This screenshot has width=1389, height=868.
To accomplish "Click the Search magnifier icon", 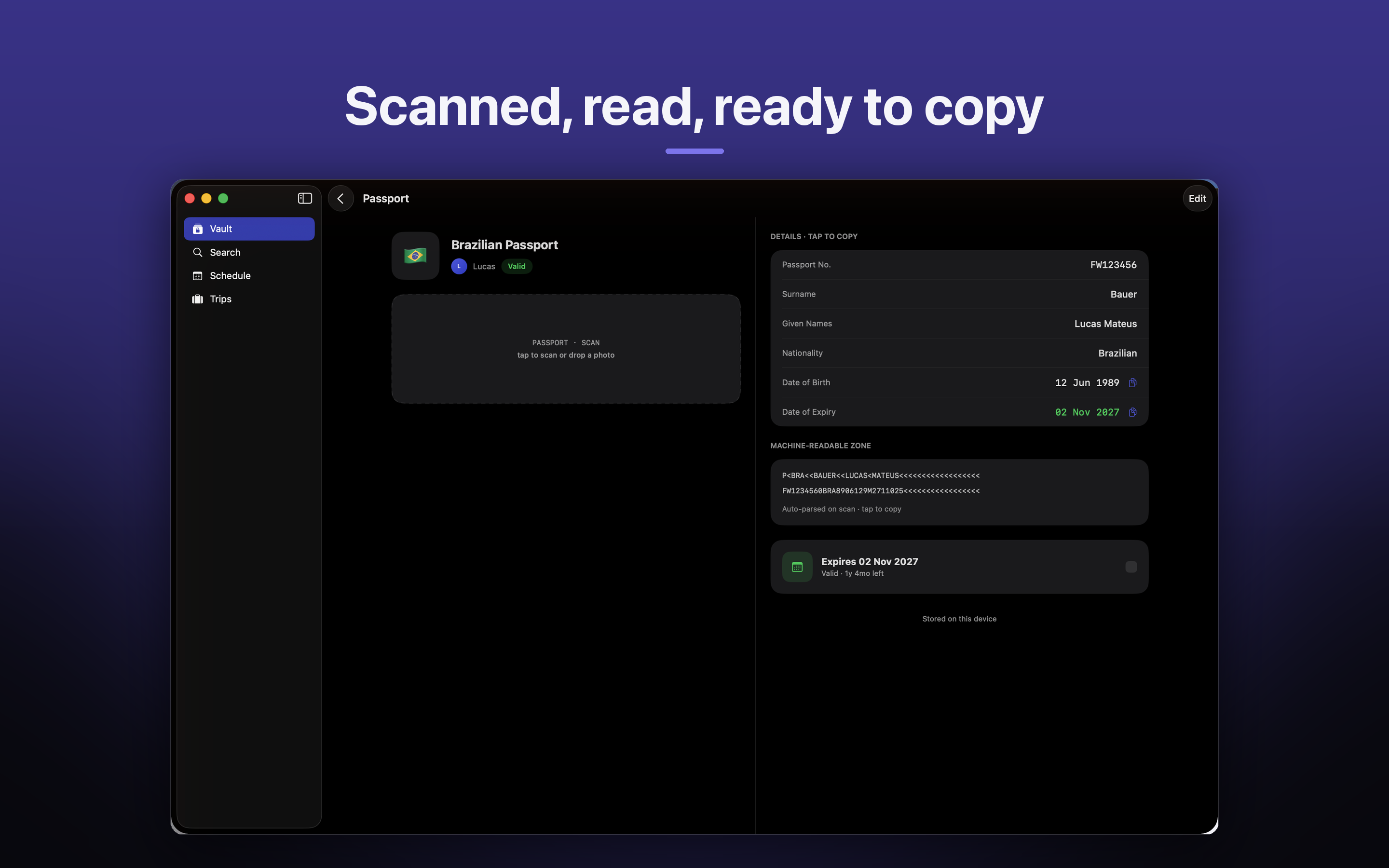I will [x=197, y=252].
